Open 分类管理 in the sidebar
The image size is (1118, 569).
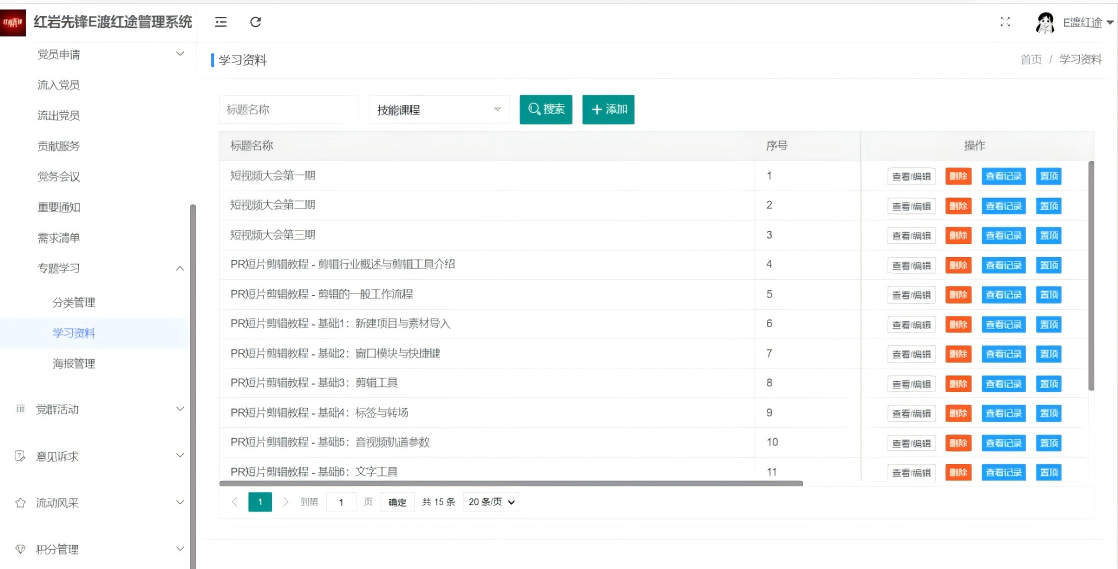tap(74, 302)
